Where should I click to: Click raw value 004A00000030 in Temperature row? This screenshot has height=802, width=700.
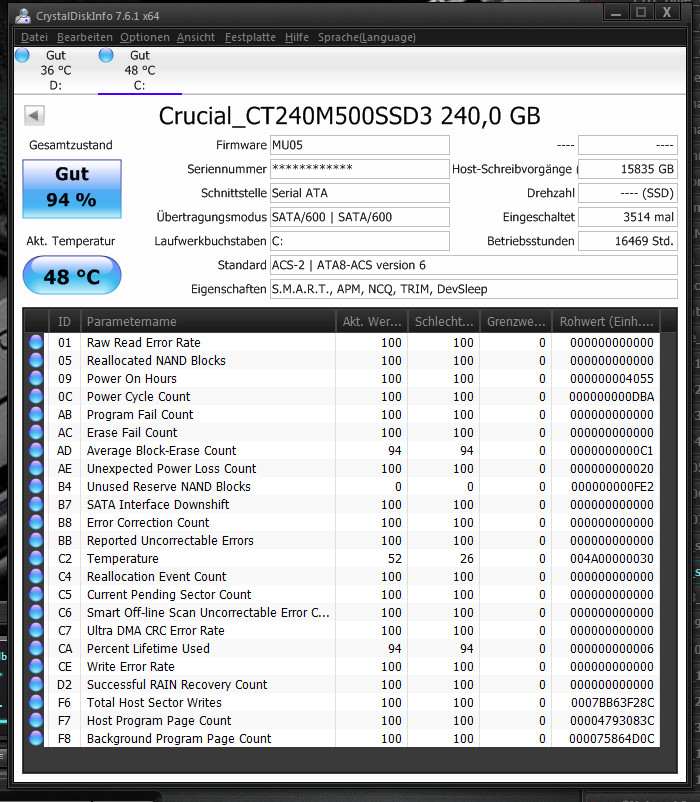[612, 559]
